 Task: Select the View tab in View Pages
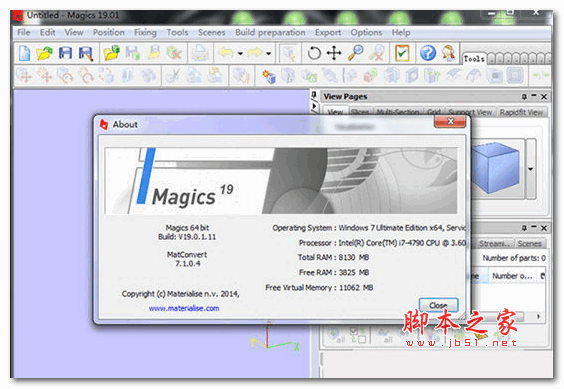tap(335, 112)
